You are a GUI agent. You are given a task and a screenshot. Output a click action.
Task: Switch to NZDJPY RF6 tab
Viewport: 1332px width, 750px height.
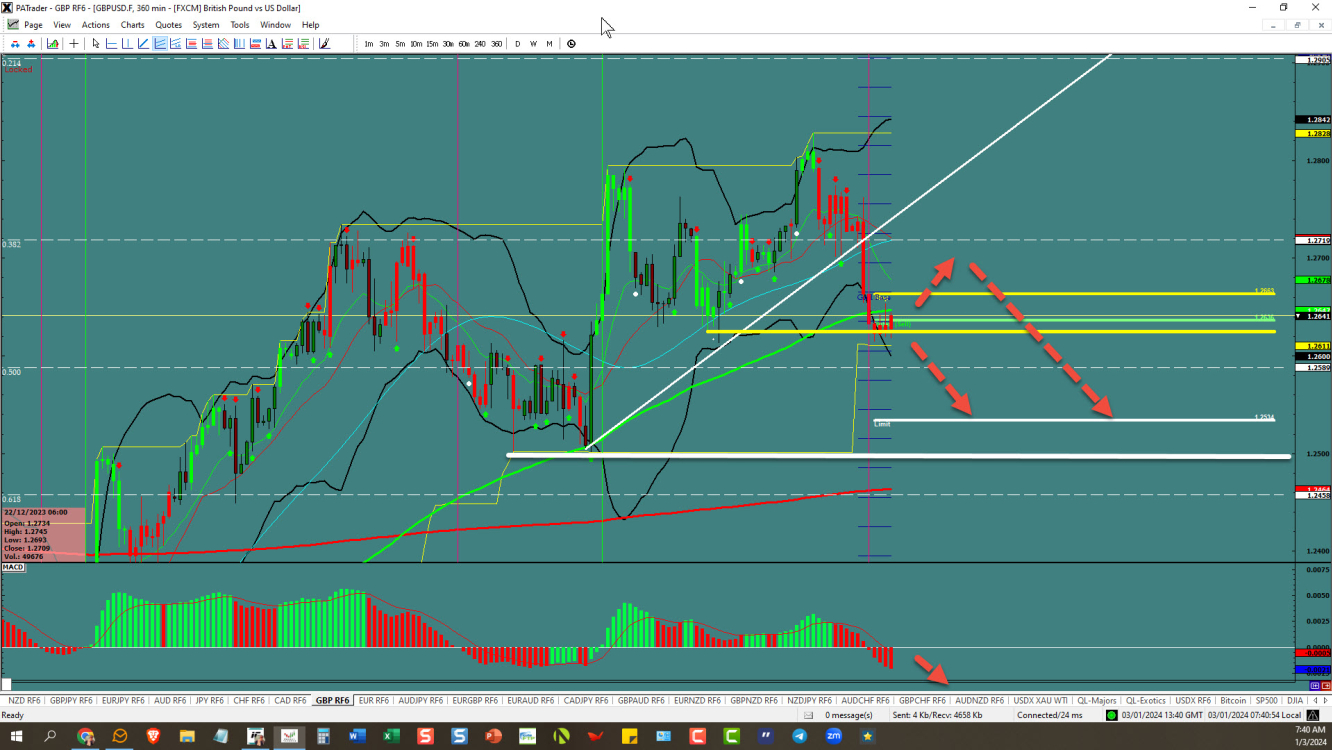(810, 700)
